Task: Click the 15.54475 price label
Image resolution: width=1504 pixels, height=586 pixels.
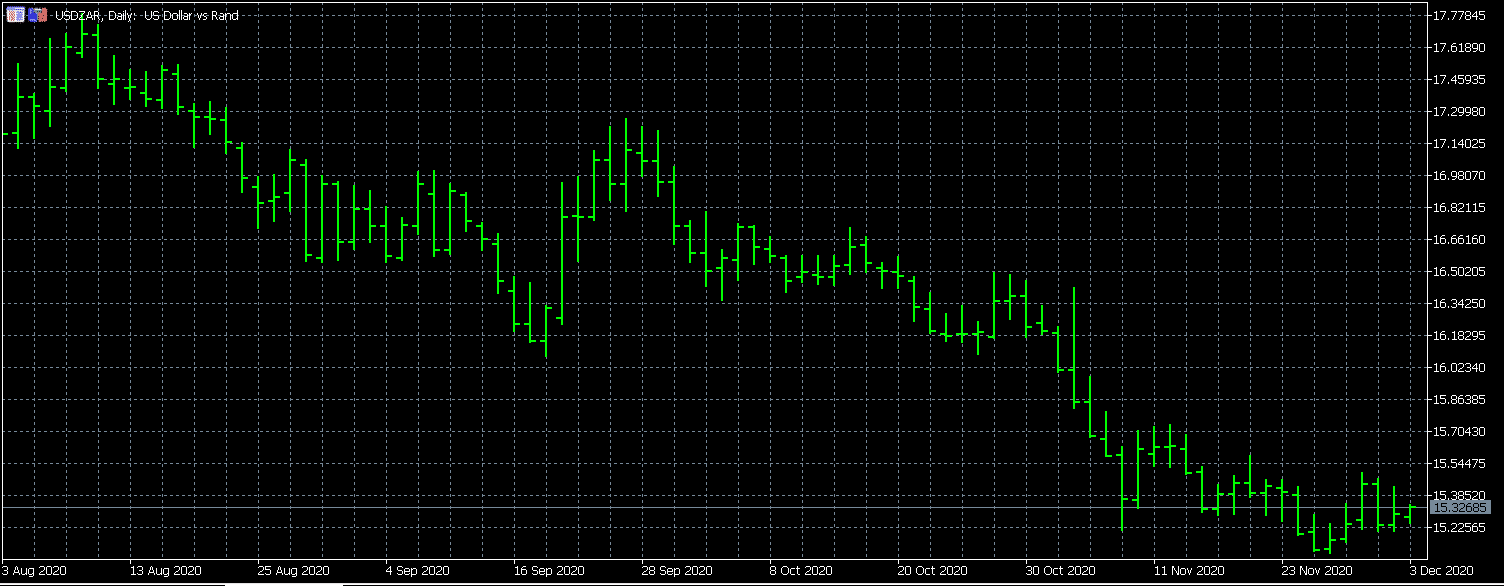Action: tap(1458, 463)
